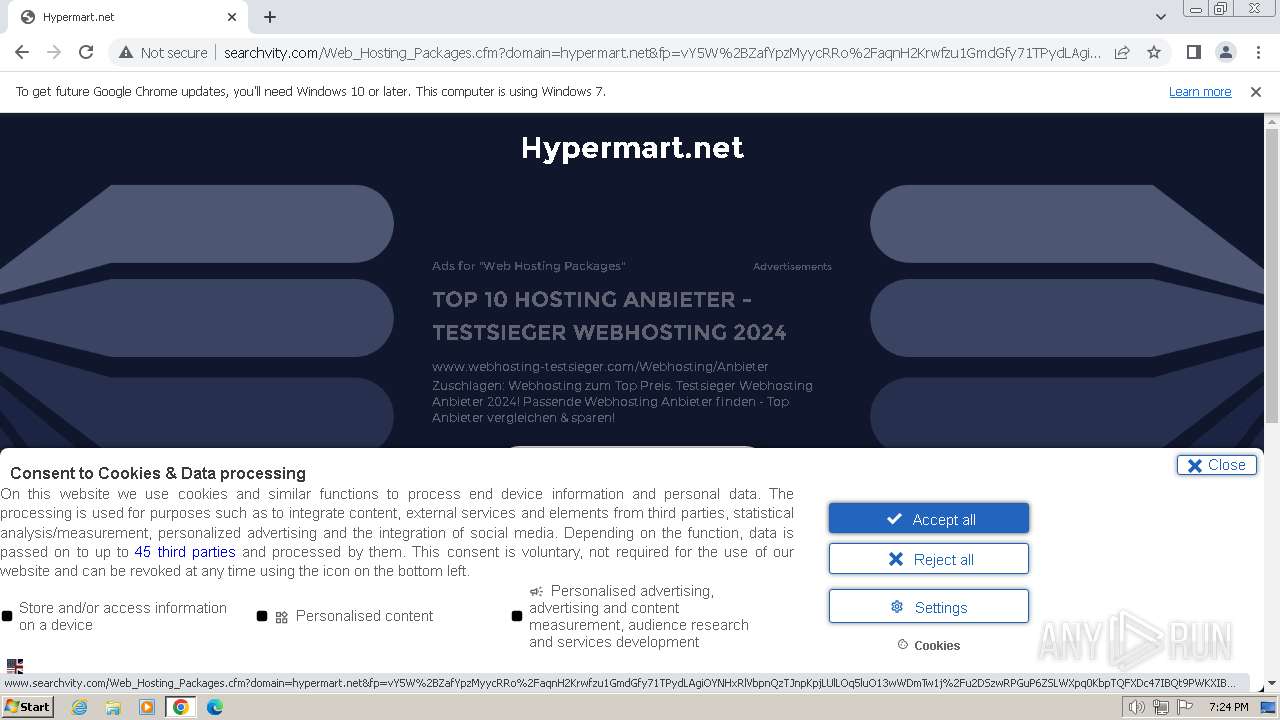Viewport: 1280px width, 720px height.
Task: Open the Windows Start menu
Action: click(27, 707)
